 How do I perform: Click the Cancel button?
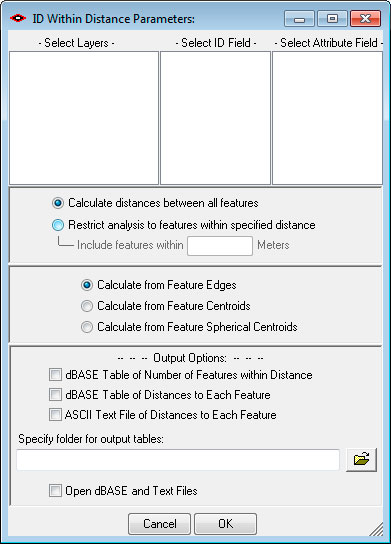[159, 524]
